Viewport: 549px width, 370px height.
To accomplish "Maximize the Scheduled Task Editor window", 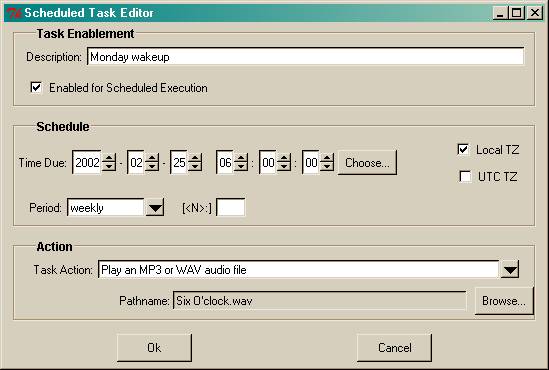I will coord(517,13).
